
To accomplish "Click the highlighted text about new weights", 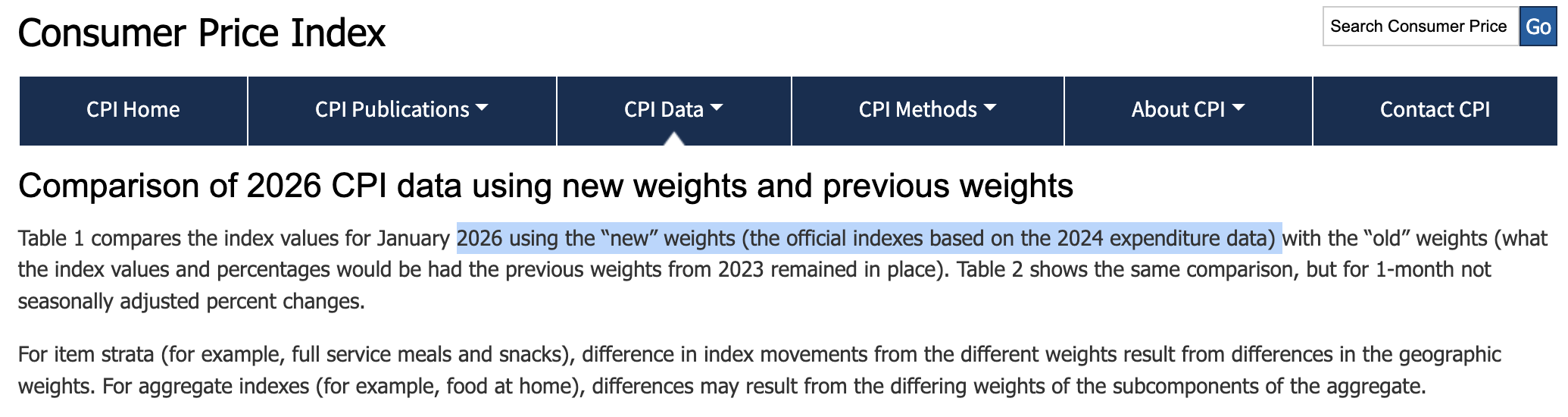I will click(868, 239).
